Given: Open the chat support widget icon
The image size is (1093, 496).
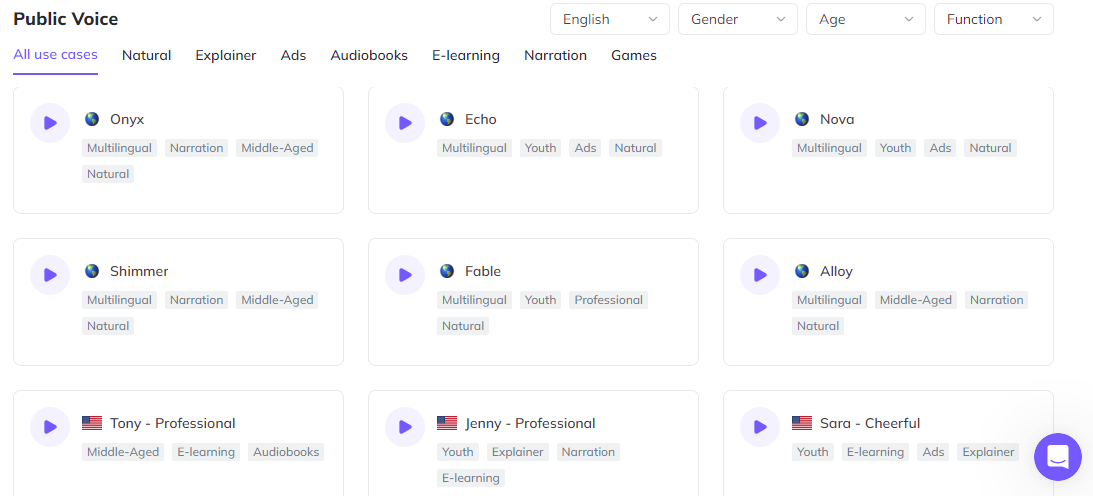Looking at the screenshot, I should tap(1057, 457).
